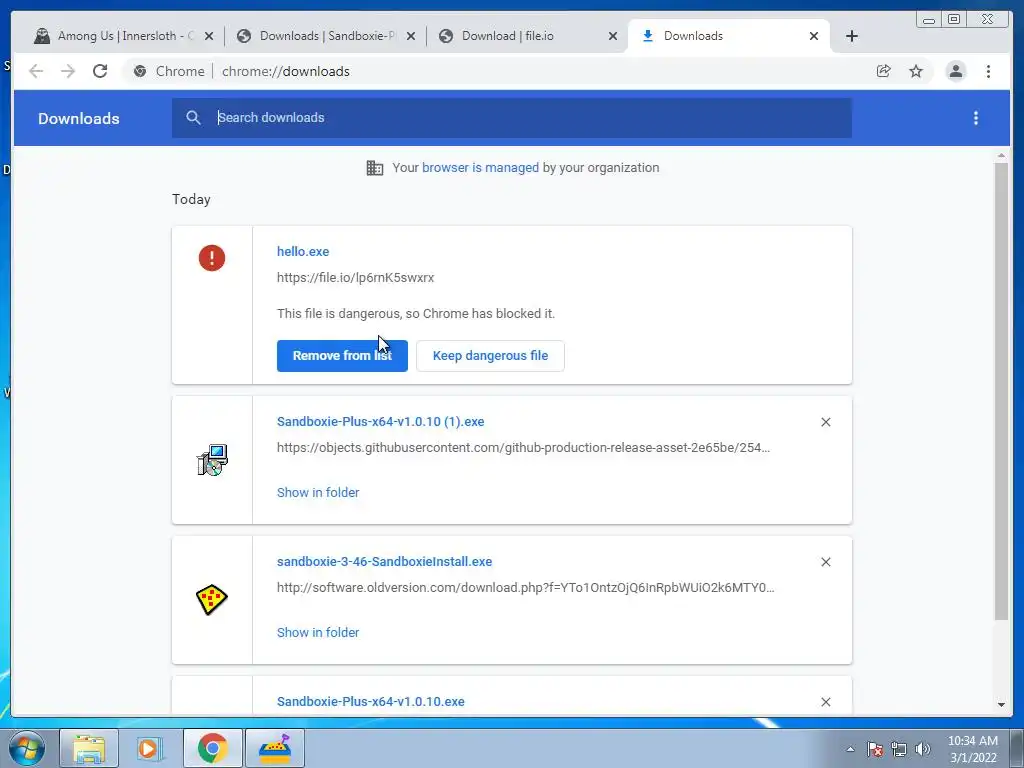Open the Sandboxie-Plus-x64-v1.0.10.exe link
The image size is (1024, 768).
tap(371, 701)
